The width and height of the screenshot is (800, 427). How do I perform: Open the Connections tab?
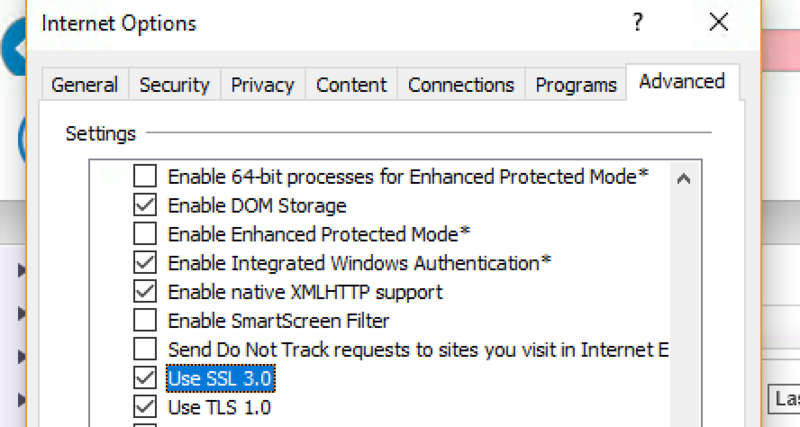461,85
